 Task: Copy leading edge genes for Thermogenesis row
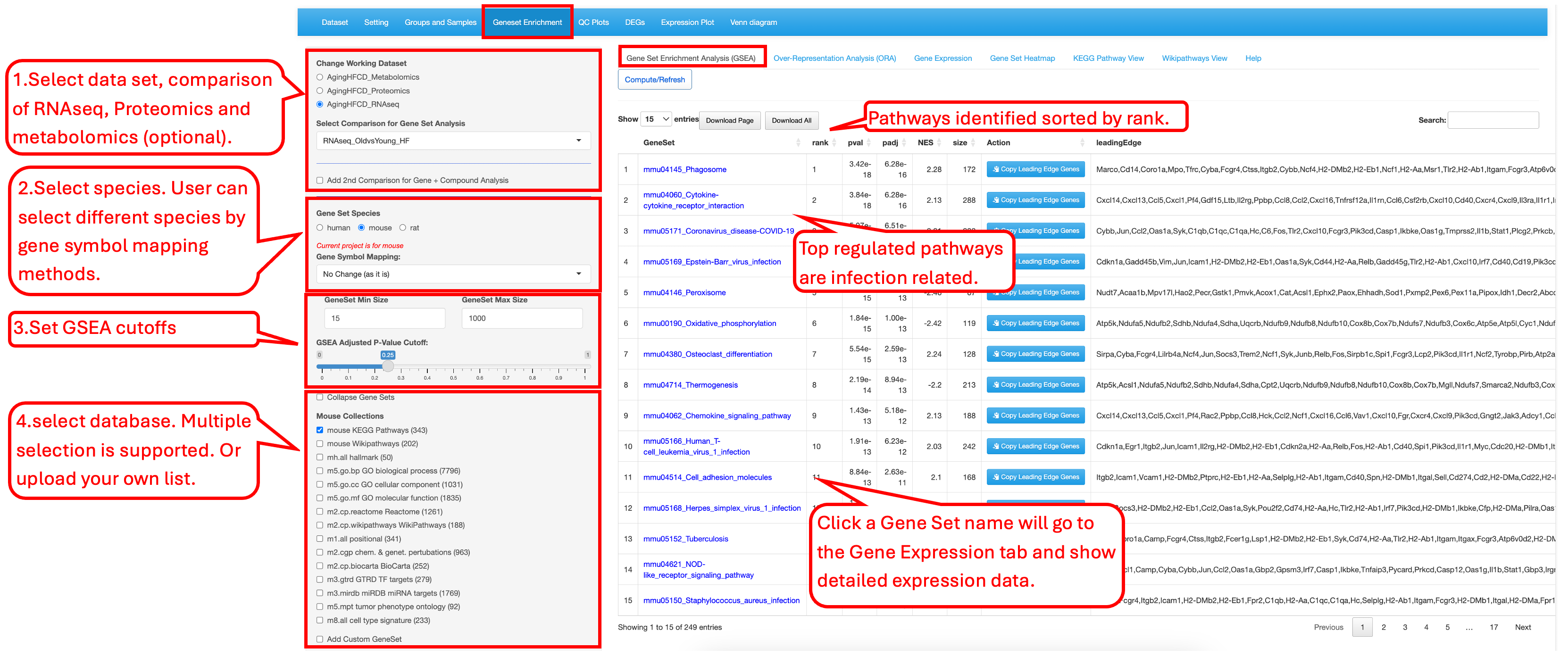[1035, 384]
